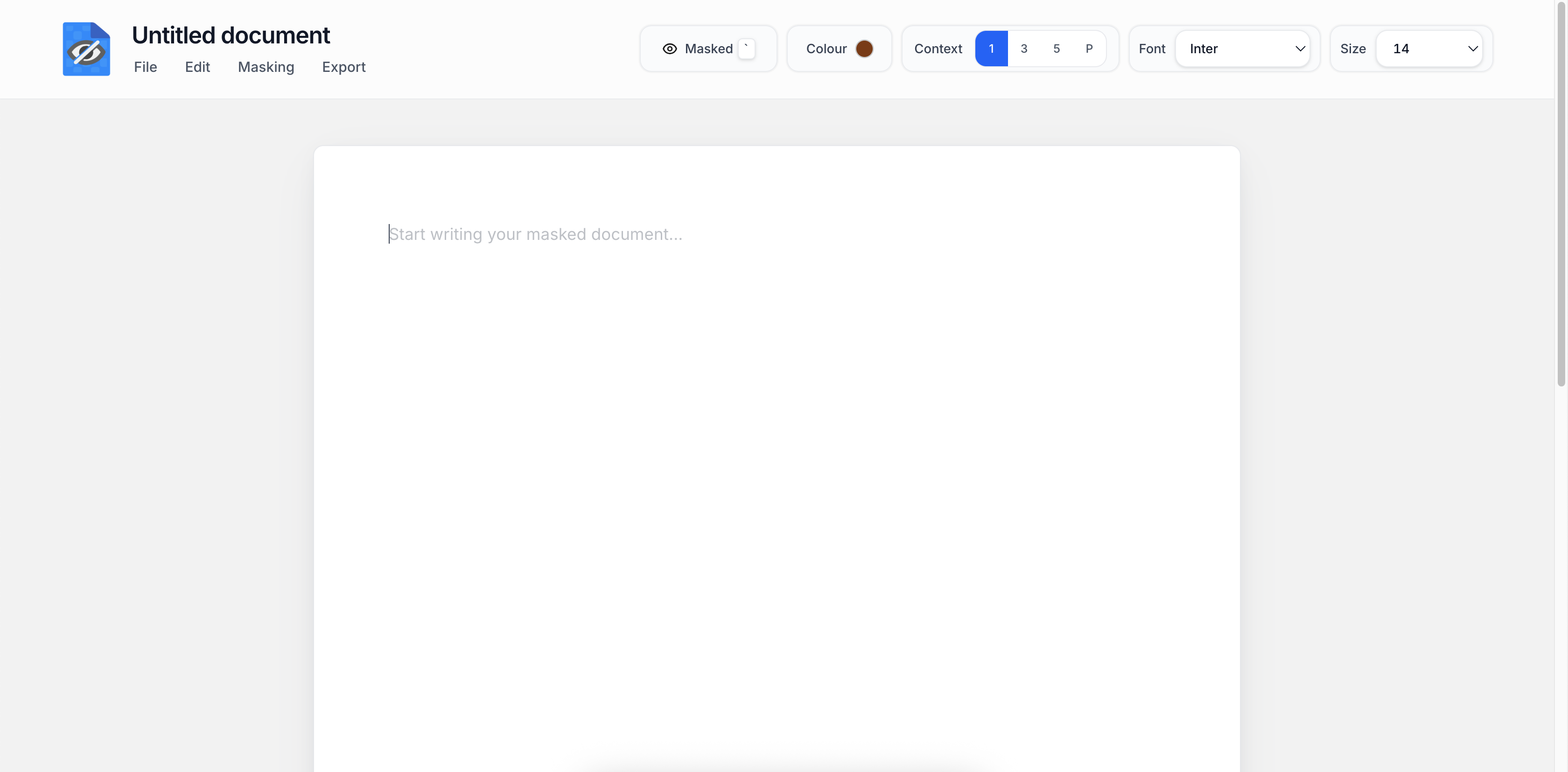The image size is (1568, 772).
Task: Open the File menu
Action: (x=146, y=67)
